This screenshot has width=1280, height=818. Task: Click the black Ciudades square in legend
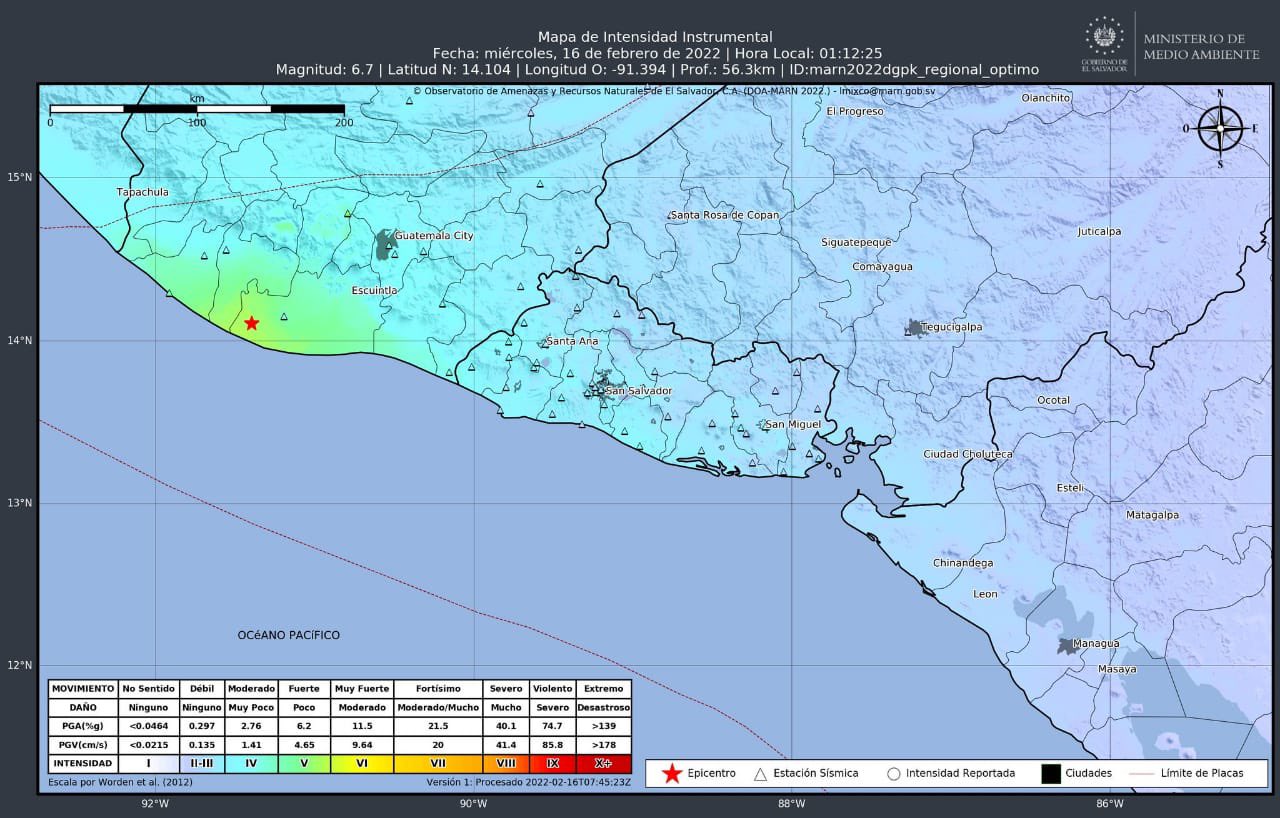point(1050,773)
